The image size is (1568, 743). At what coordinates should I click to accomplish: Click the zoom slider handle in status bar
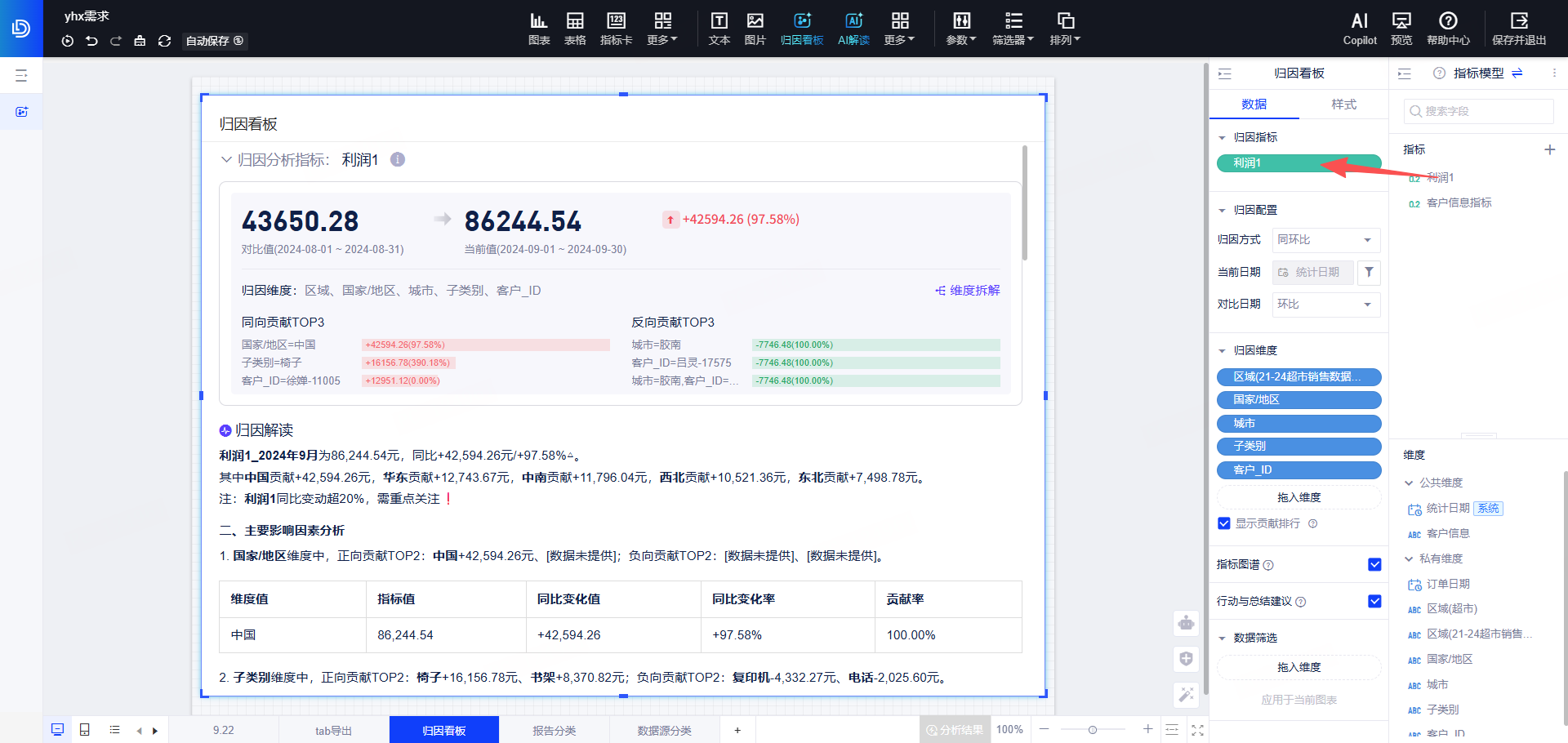1092,729
